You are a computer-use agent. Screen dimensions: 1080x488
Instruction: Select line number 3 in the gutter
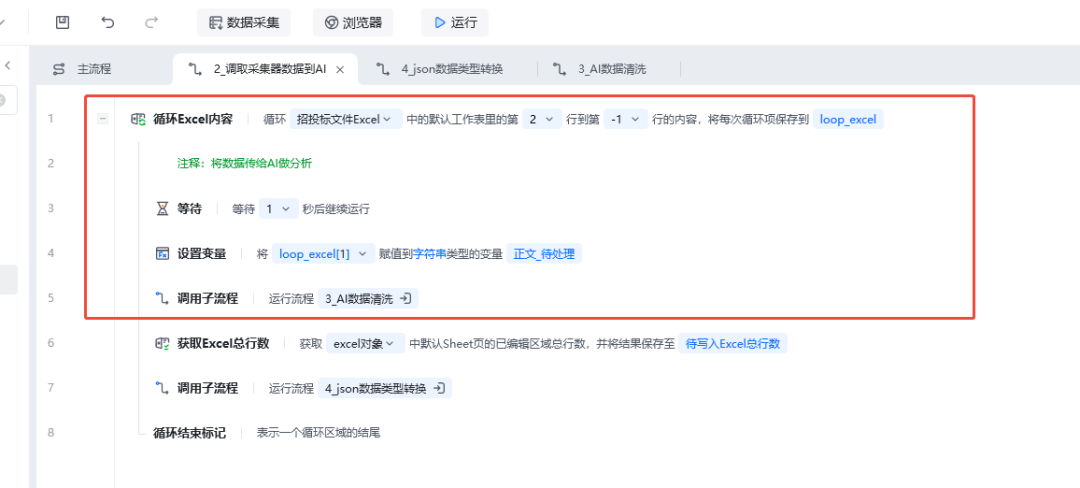(50, 209)
